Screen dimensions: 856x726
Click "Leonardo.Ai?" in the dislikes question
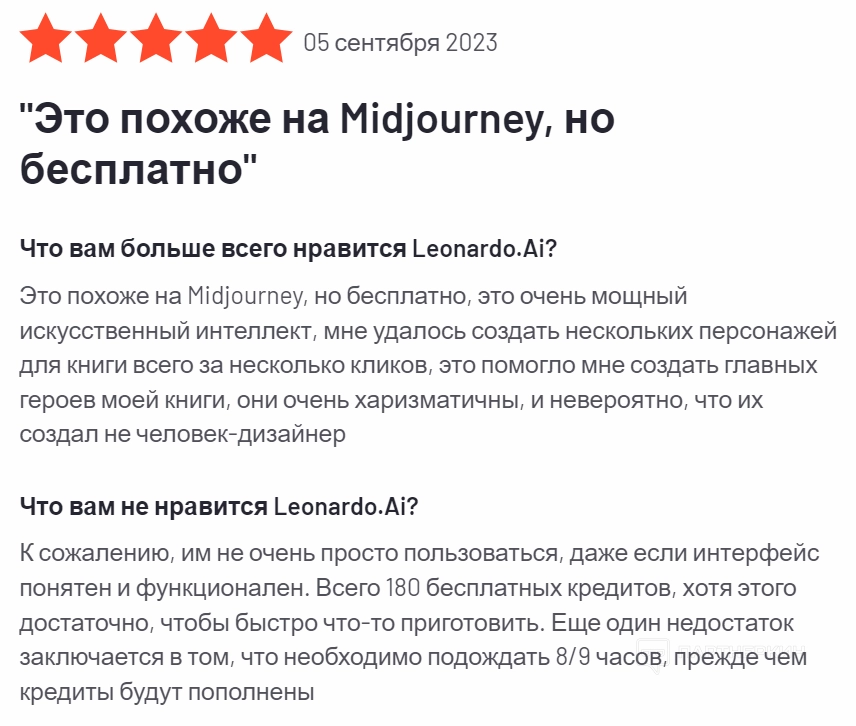pyautogui.click(x=345, y=506)
